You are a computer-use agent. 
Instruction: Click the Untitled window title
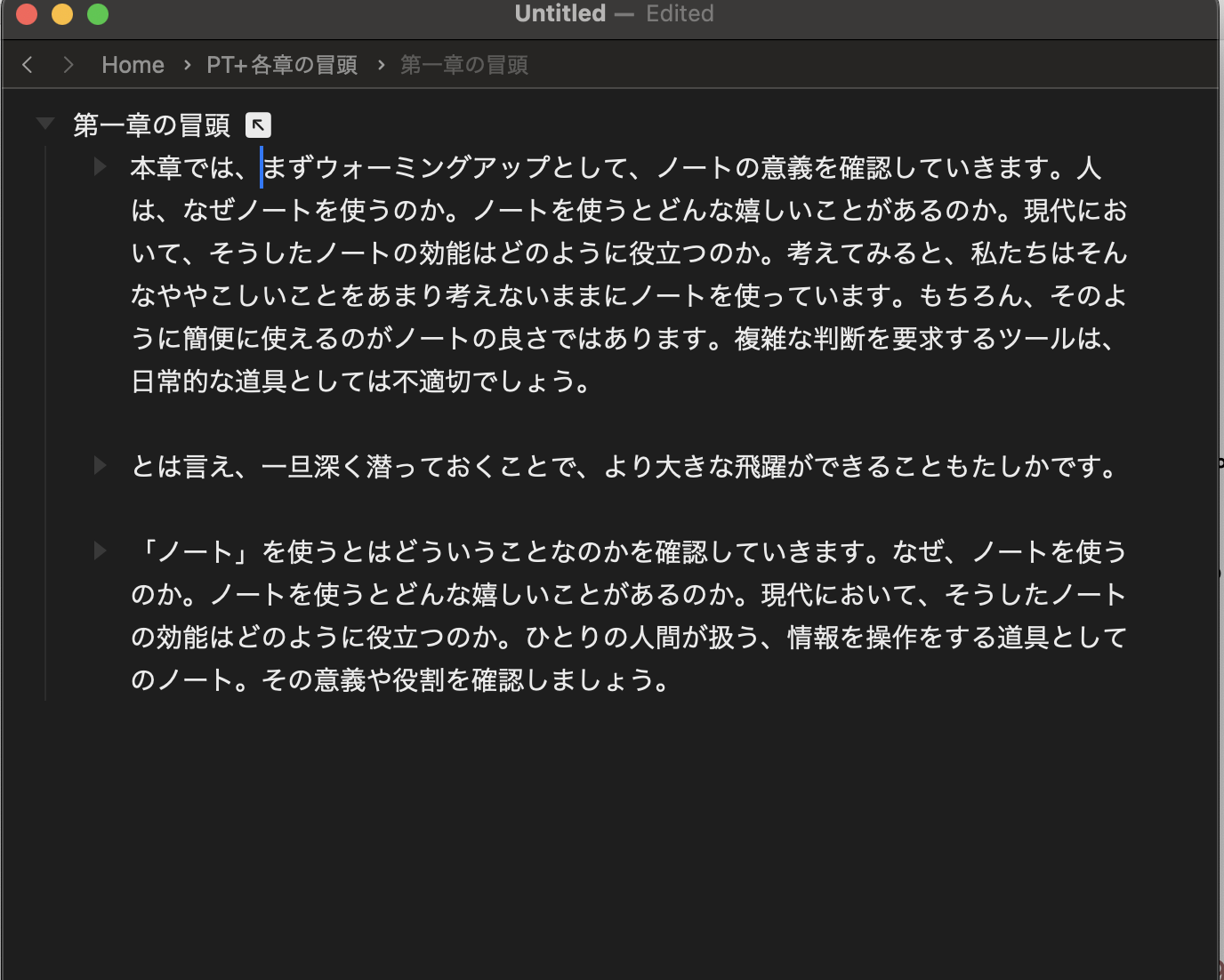559,13
